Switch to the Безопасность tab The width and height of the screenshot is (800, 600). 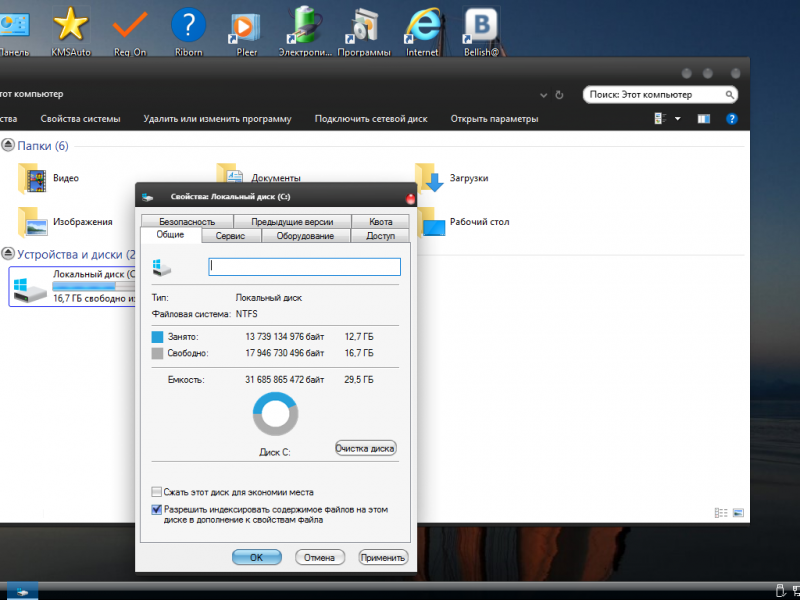click(x=187, y=221)
